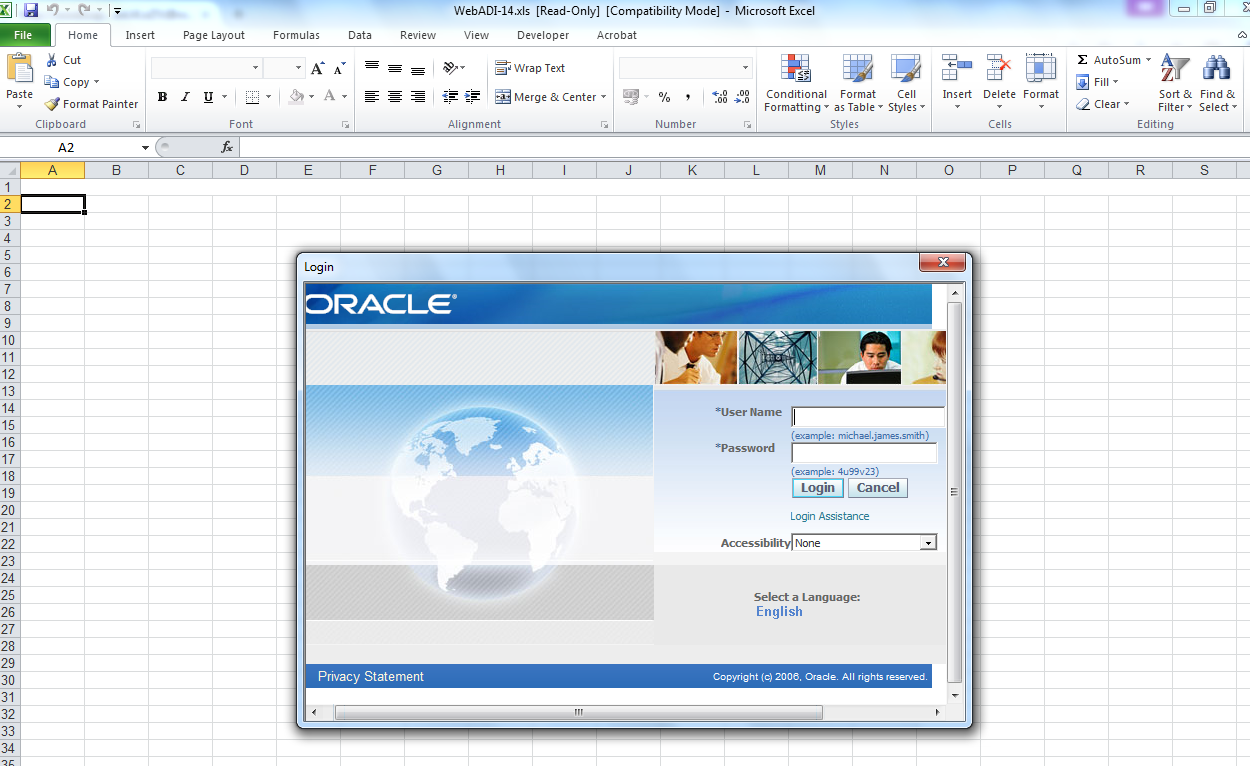Open the File tab

coord(24,35)
